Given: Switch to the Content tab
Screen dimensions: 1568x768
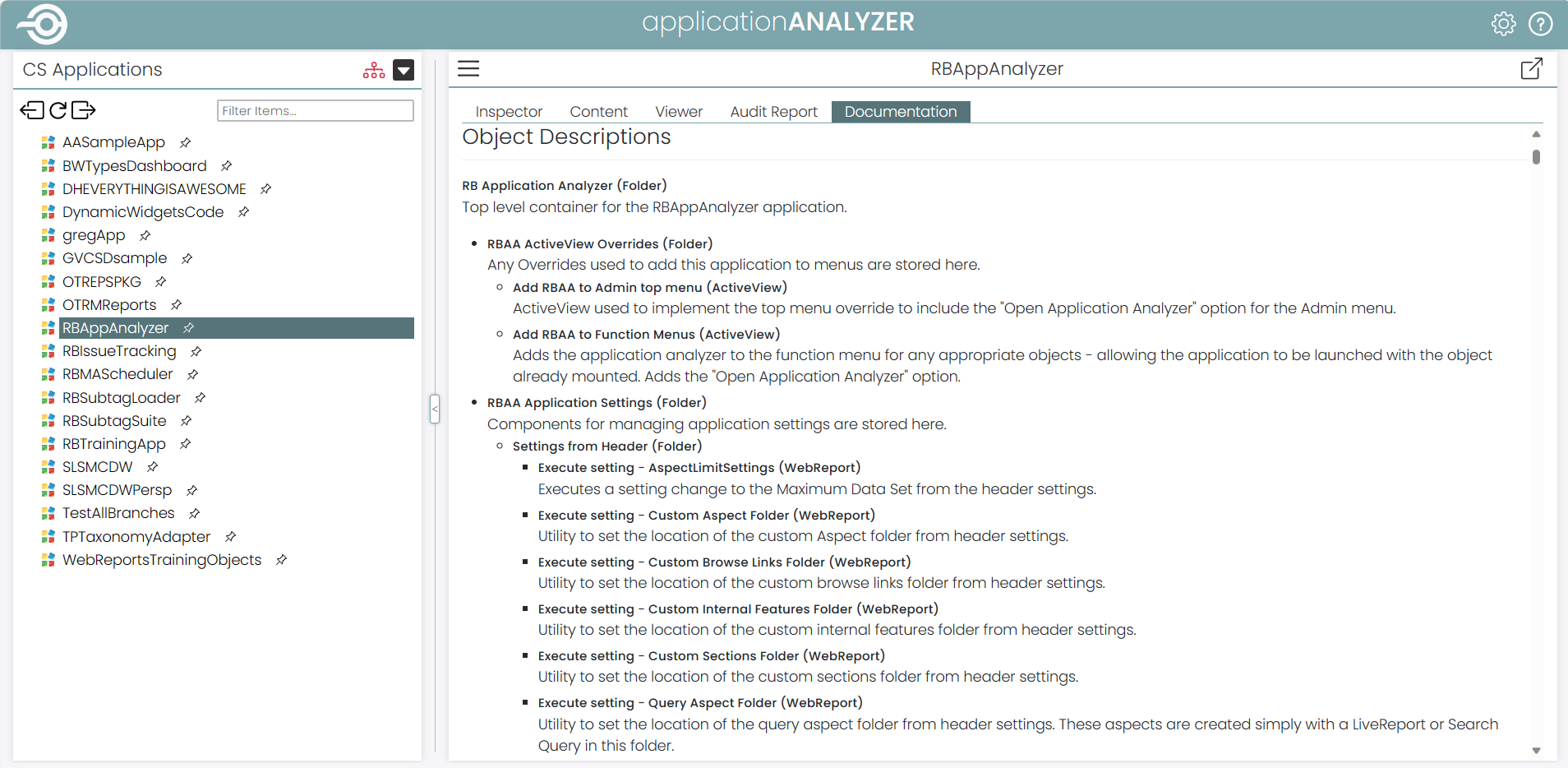Looking at the screenshot, I should click(598, 112).
